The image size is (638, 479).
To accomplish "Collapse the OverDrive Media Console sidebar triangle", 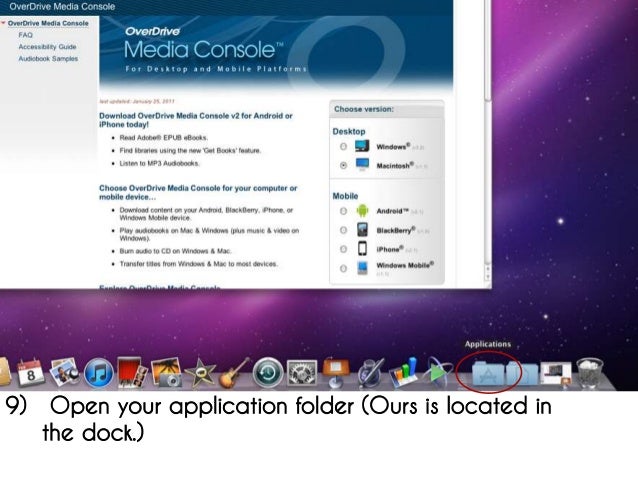I will pyautogui.click(x=3, y=23).
